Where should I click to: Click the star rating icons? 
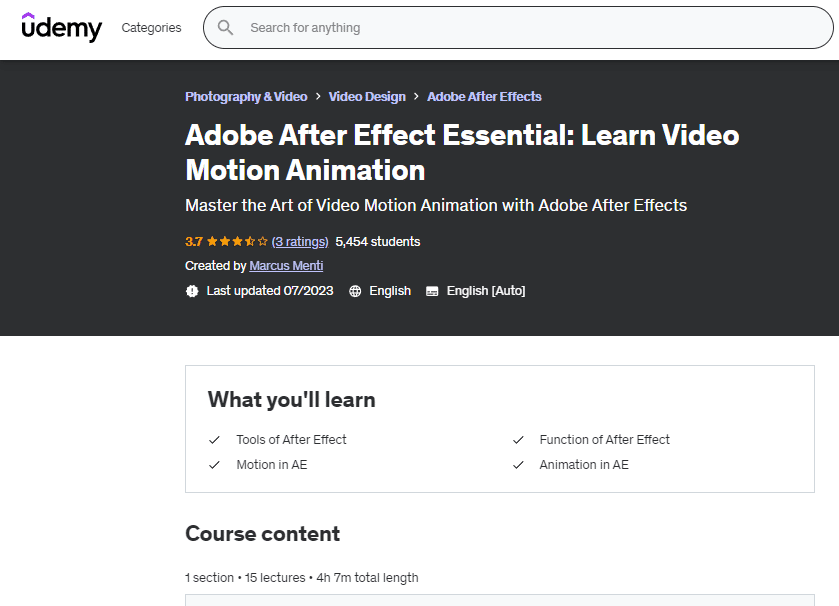pos(237,242)
